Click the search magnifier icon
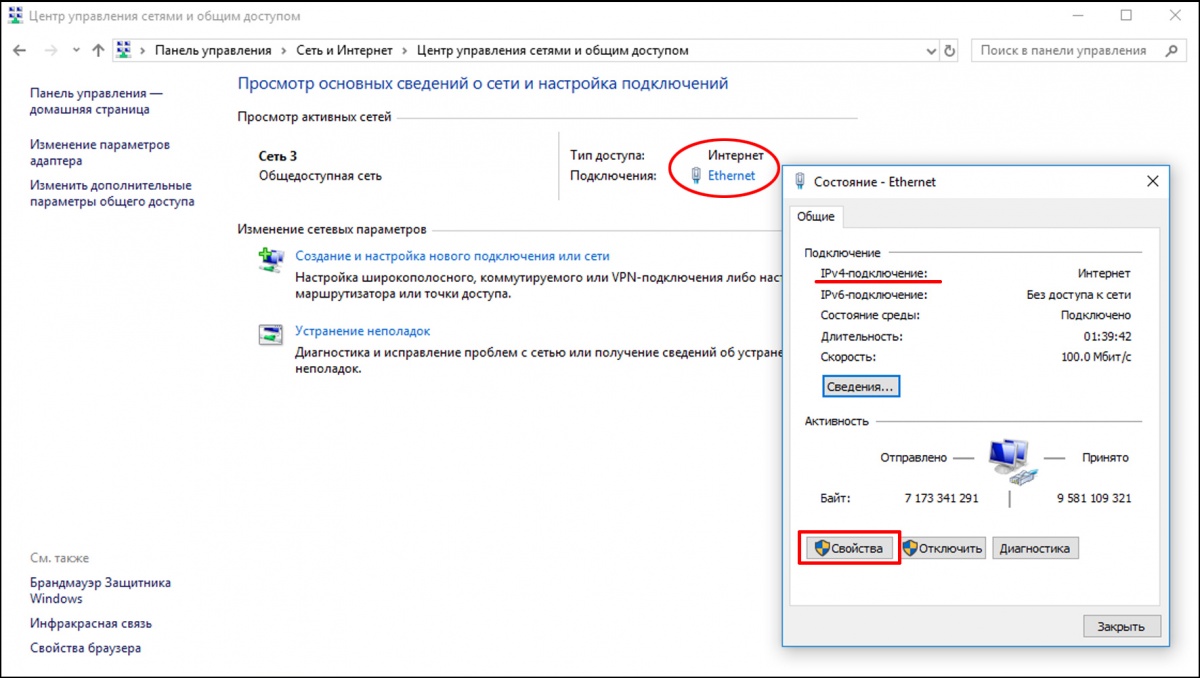This screenshot has width=1200, height=678. [1171, 50]
